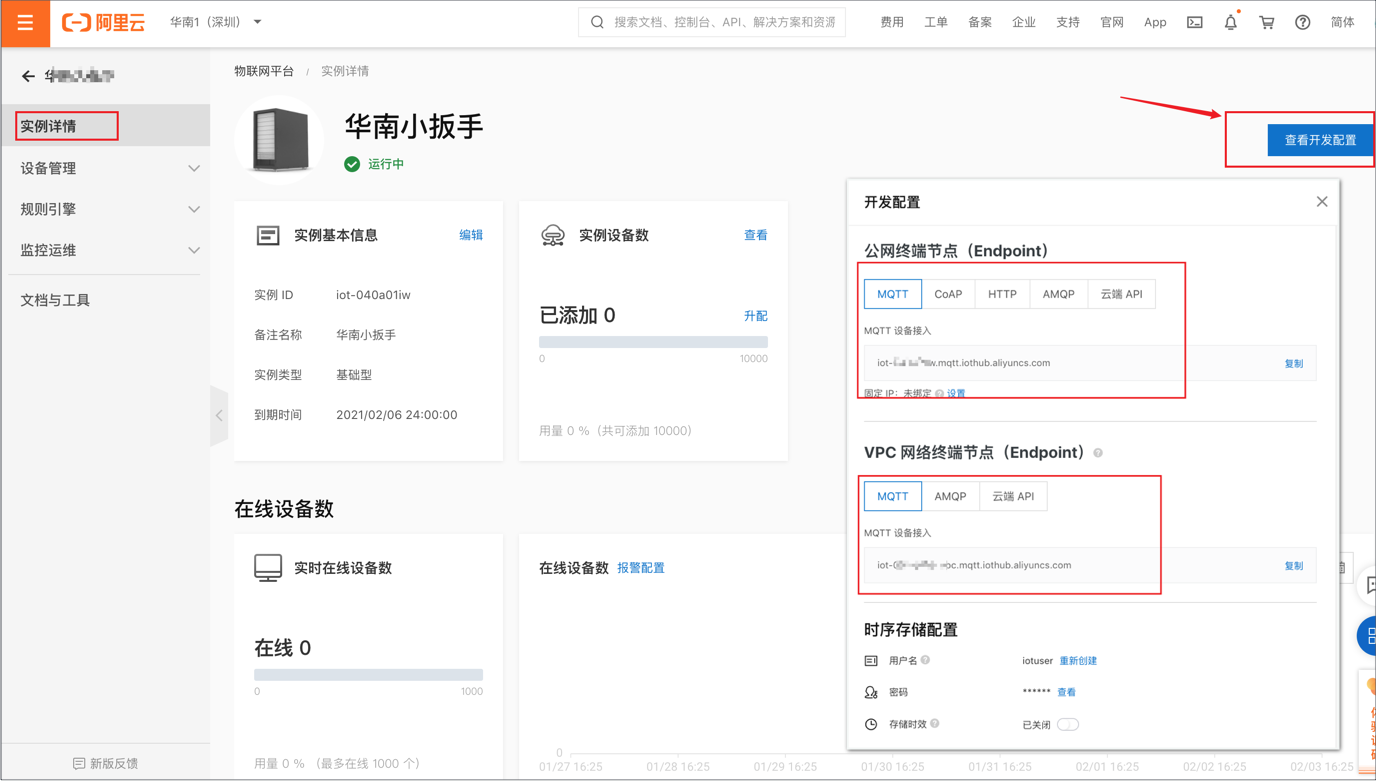This screenshot has height=781, width=1376.
Task: Toggle the 存储时效 switch
Action: click(x=1068, y=725)
